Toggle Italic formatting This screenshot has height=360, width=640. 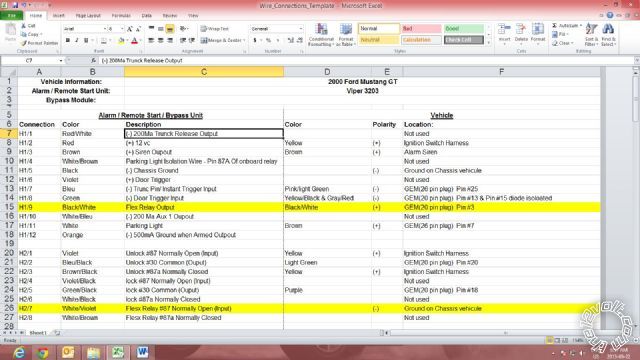tap(77, 40)
